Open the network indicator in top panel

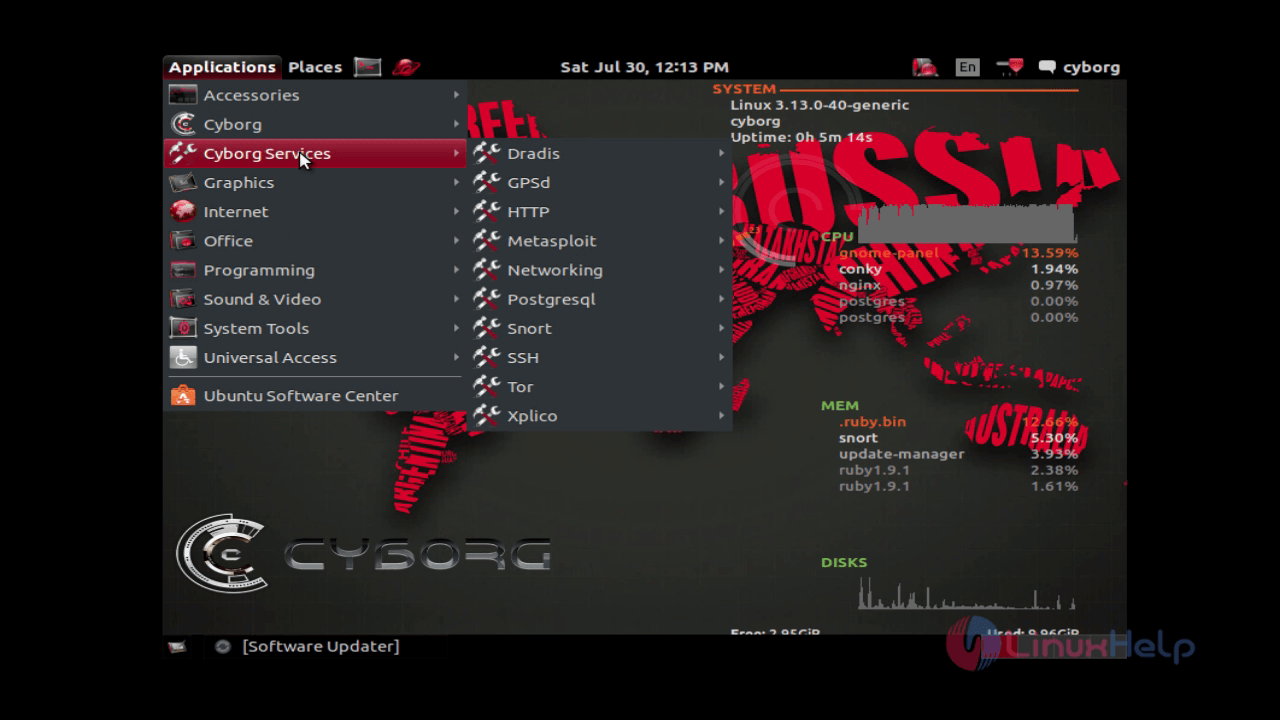point(1009,67)
